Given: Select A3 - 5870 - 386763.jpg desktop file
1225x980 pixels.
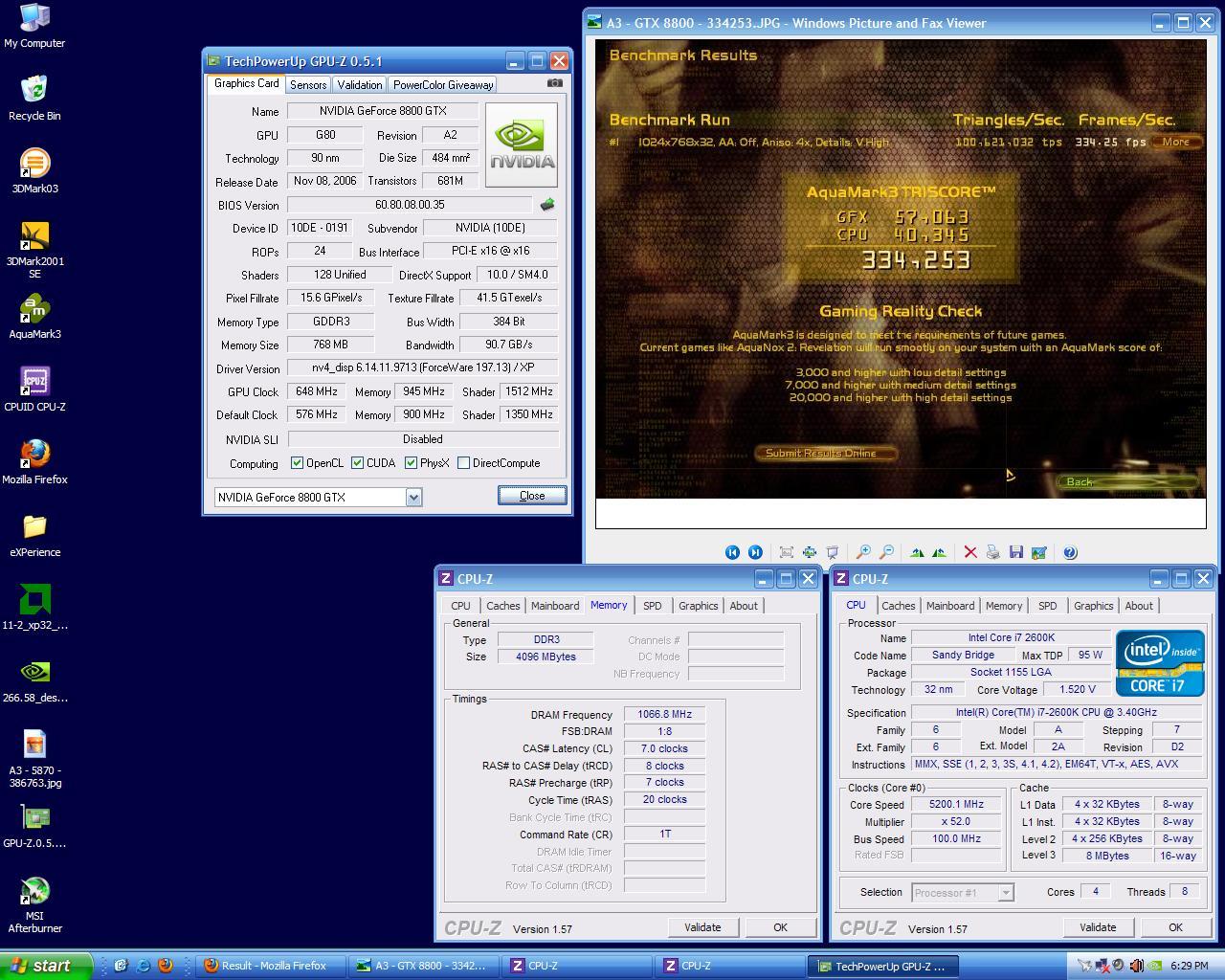Looking at the screenshot, I should click(34, 759).
